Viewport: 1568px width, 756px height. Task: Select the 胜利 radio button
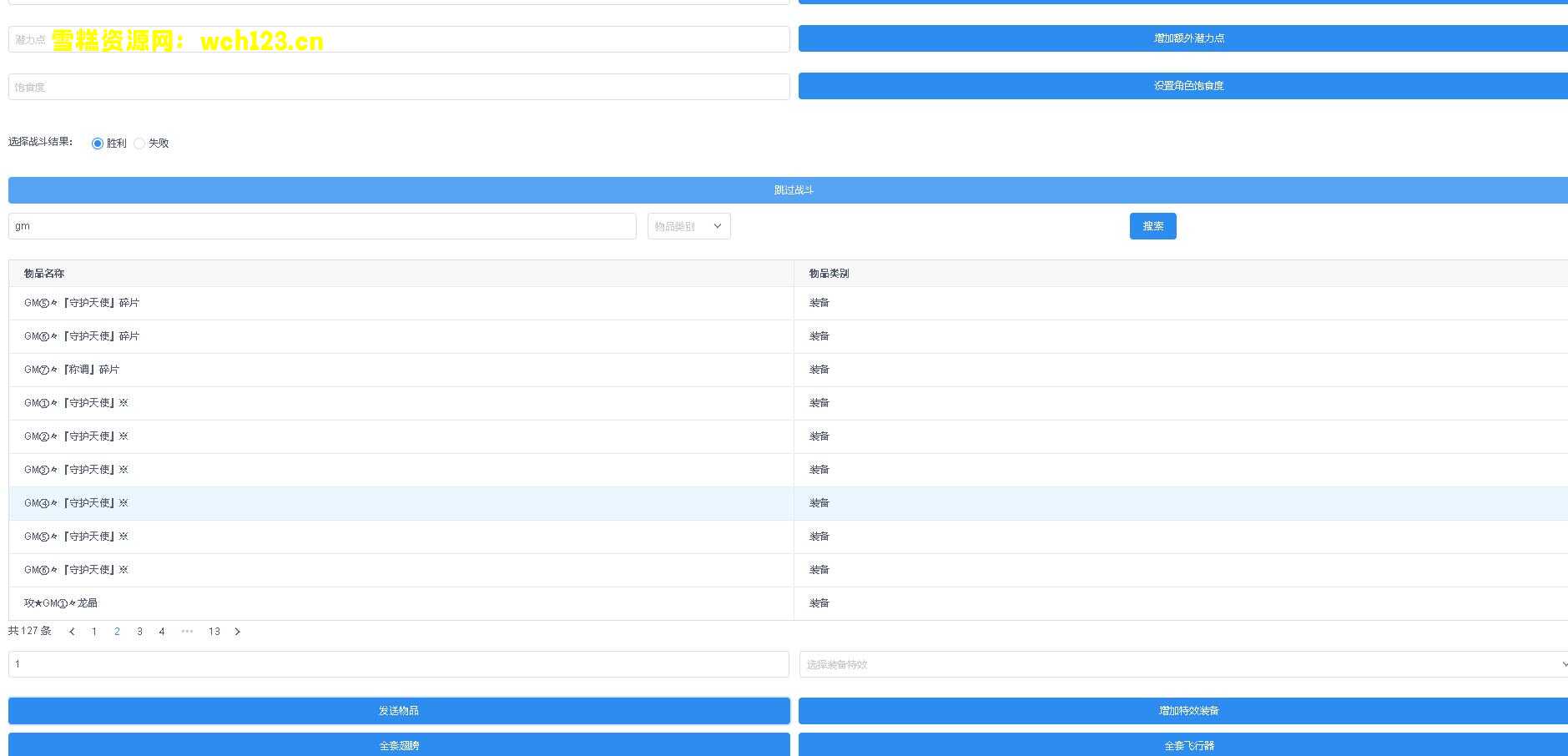click(98, 144)
